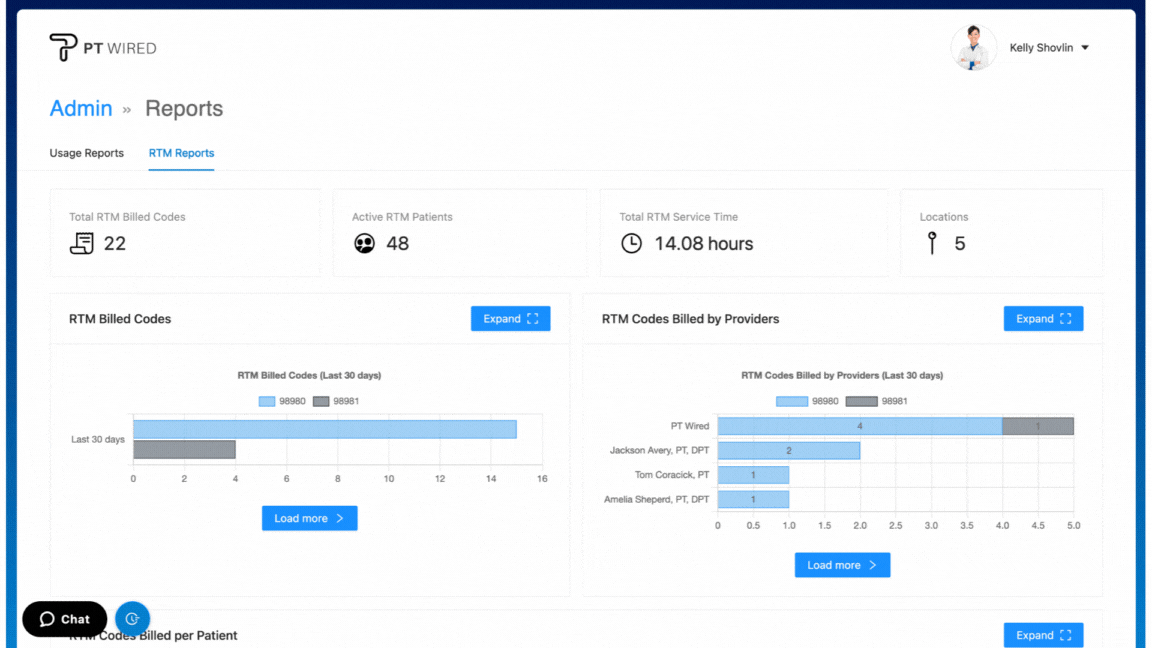This screenshot has height=648, width=1152.
Task: Click the service time clock icon
Action: click(x=631, y=243)
